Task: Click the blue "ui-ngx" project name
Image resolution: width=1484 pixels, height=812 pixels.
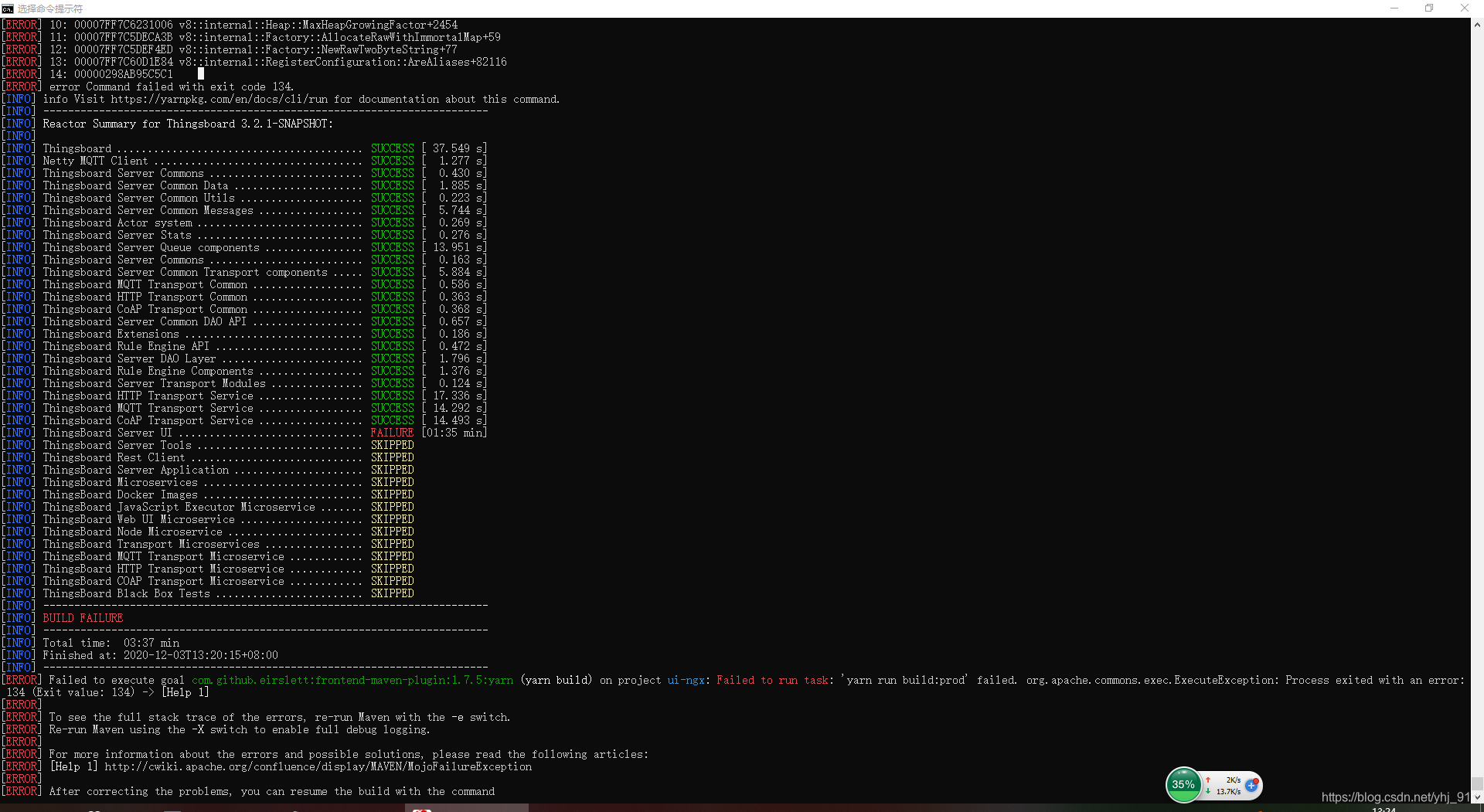Action: pyautogui.click(x=686, y=680)
